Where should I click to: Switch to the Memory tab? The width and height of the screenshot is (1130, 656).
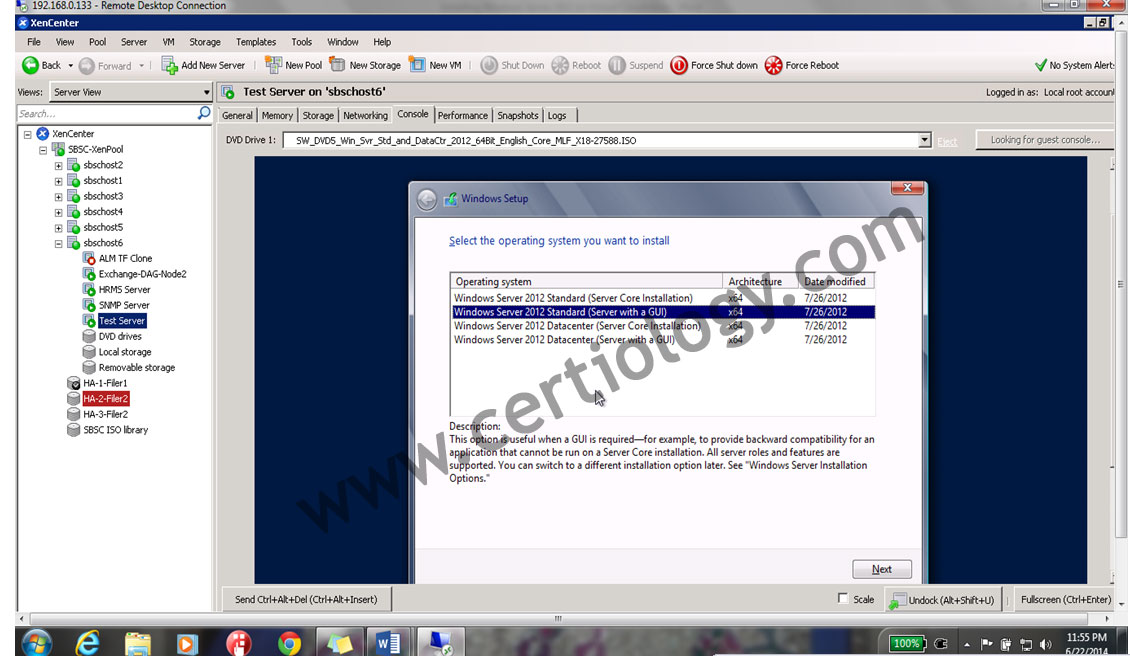277,115
